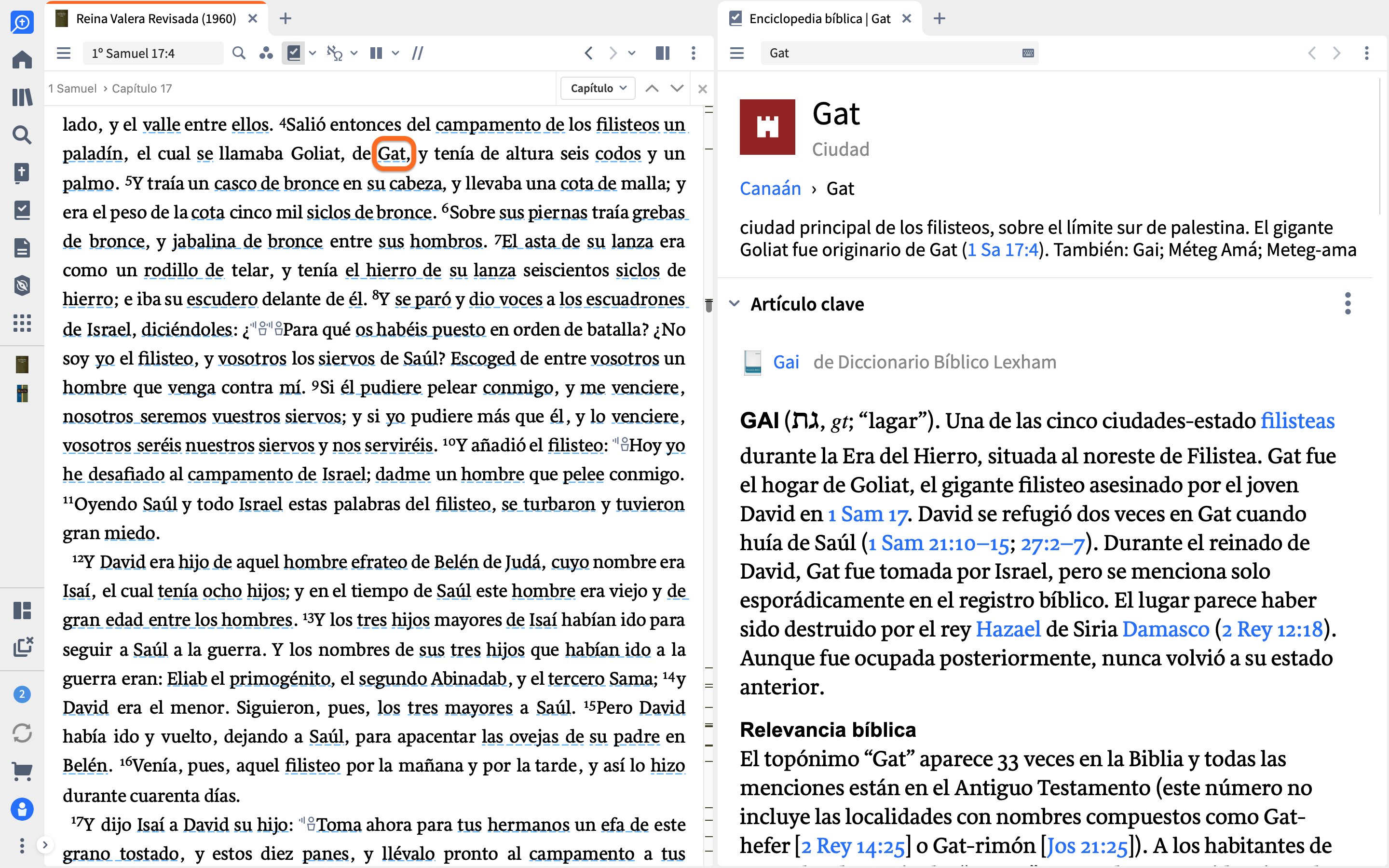Open the Bible resource shortcut in sidebar
Viewport: 1389px width, 868px height.
[22, 365]
